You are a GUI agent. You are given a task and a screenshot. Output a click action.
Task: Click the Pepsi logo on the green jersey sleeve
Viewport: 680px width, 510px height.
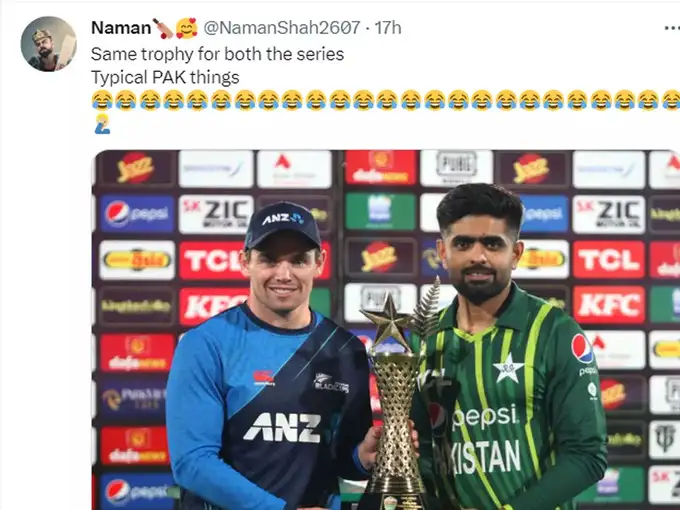[582, 348]
